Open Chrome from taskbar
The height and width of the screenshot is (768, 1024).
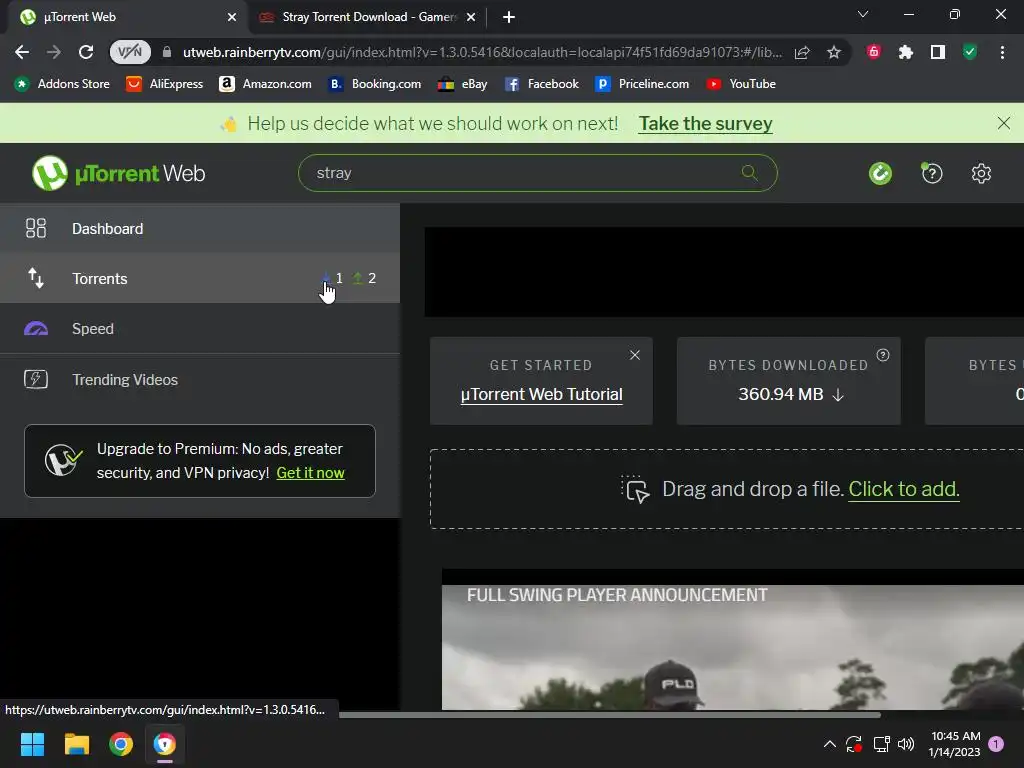tap(121, 744)
